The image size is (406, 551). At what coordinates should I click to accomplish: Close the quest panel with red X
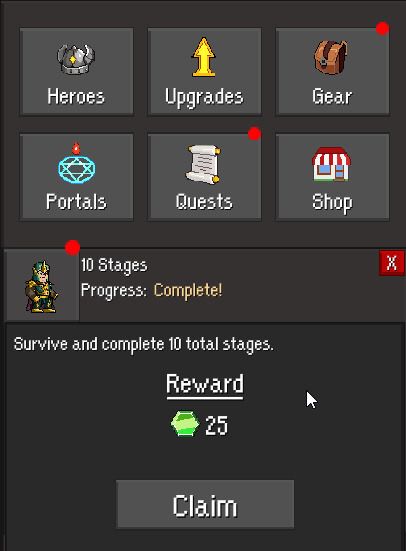[x=392, y=263]
